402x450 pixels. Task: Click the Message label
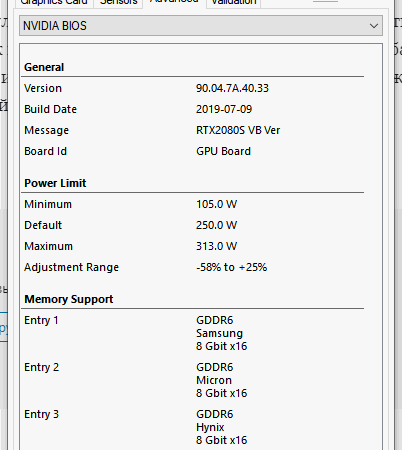coord(46,130)
